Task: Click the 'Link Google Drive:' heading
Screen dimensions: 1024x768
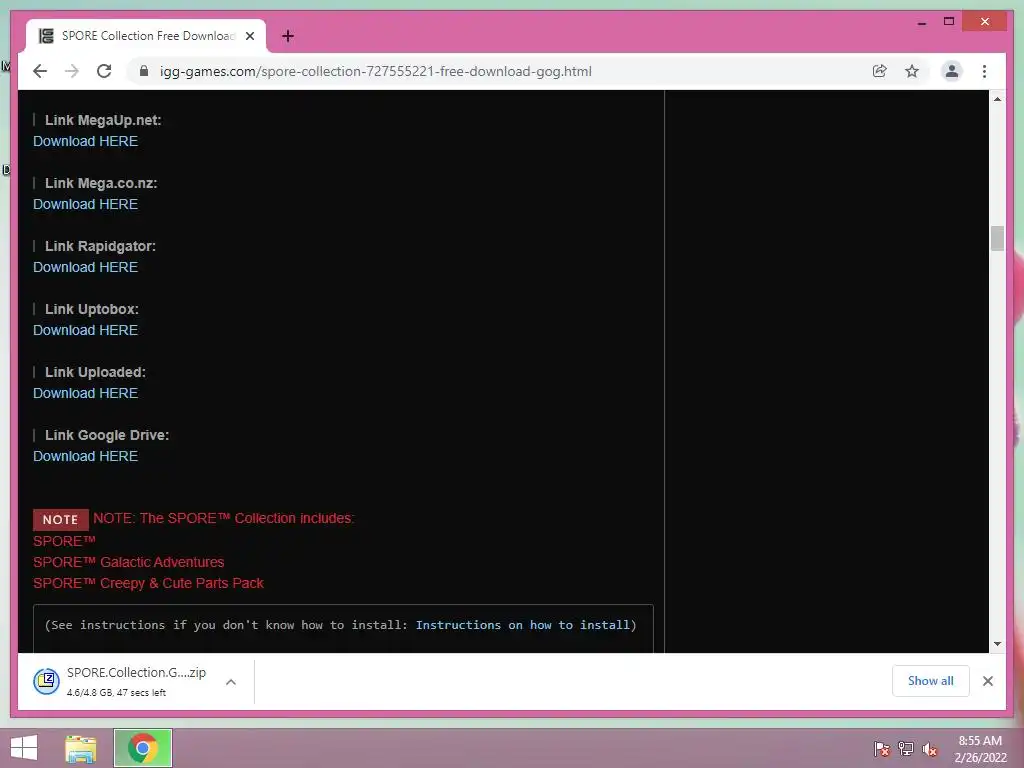Action: click(x=106, y=435)
